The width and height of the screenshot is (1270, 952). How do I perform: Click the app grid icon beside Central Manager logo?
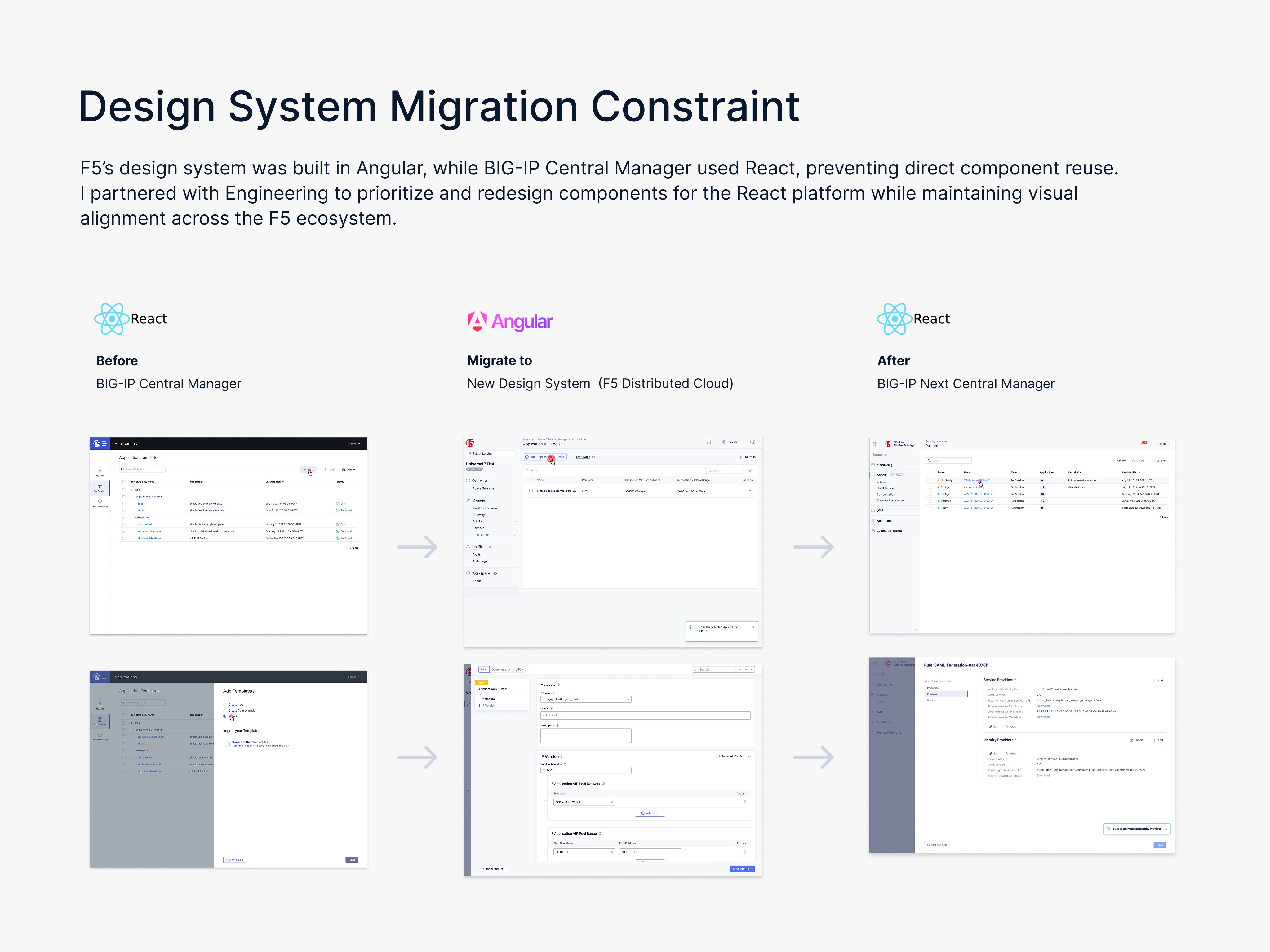tap(875, 443)
